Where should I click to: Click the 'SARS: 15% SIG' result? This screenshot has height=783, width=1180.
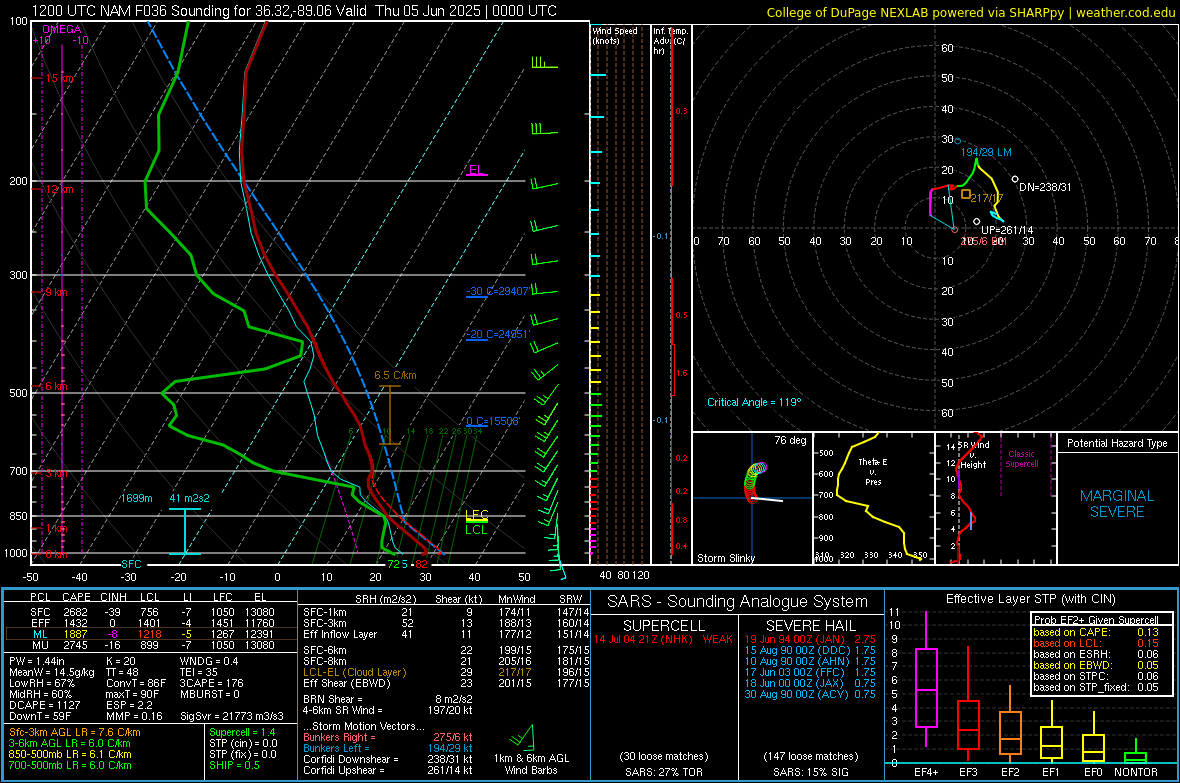click(x=810, y=772)
